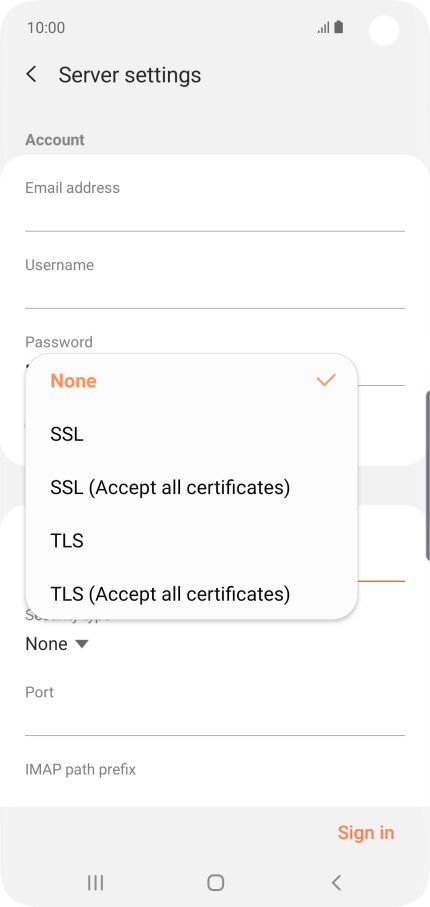Screen dimensions: 430x907
Task: Select None security type option
Action: [192, 381]
